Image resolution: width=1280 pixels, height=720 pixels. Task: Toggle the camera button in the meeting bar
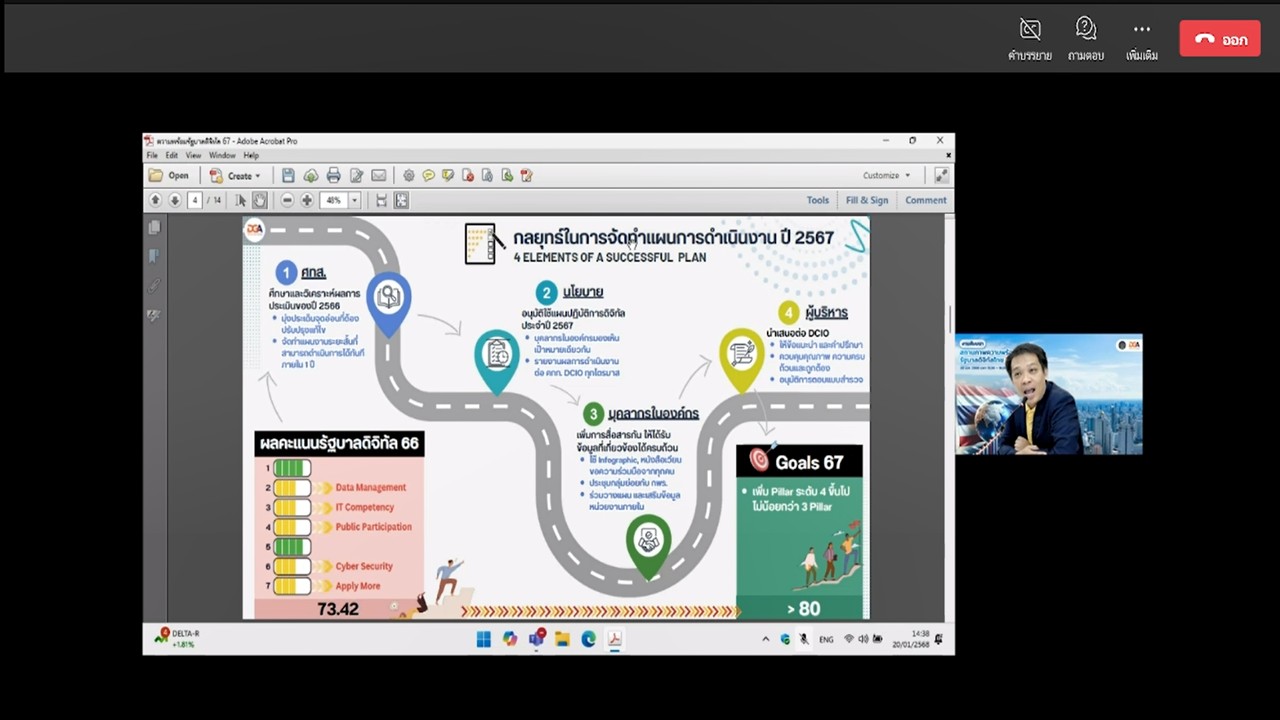coord(1029,37)
